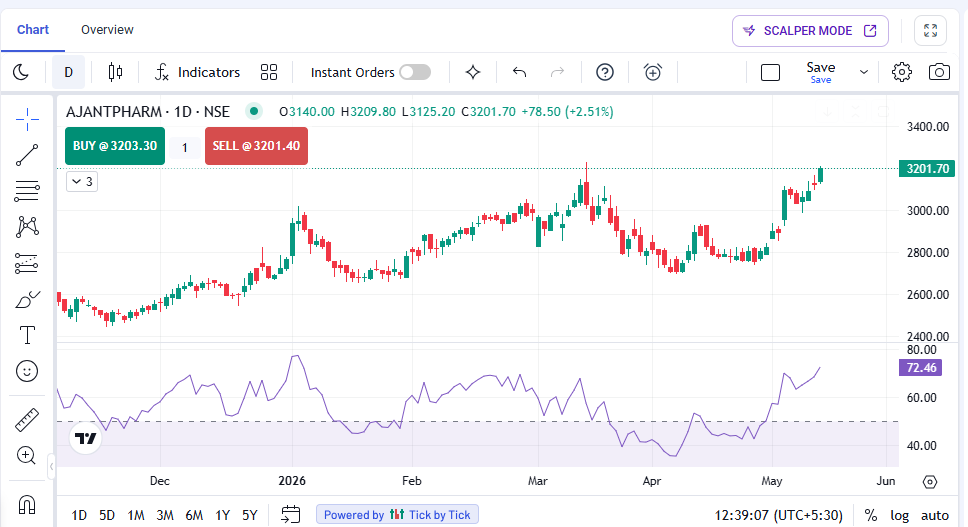This screenshot has width=968, height=527.
Task: Open time axis settings target icon
Action: pos(930,482)
